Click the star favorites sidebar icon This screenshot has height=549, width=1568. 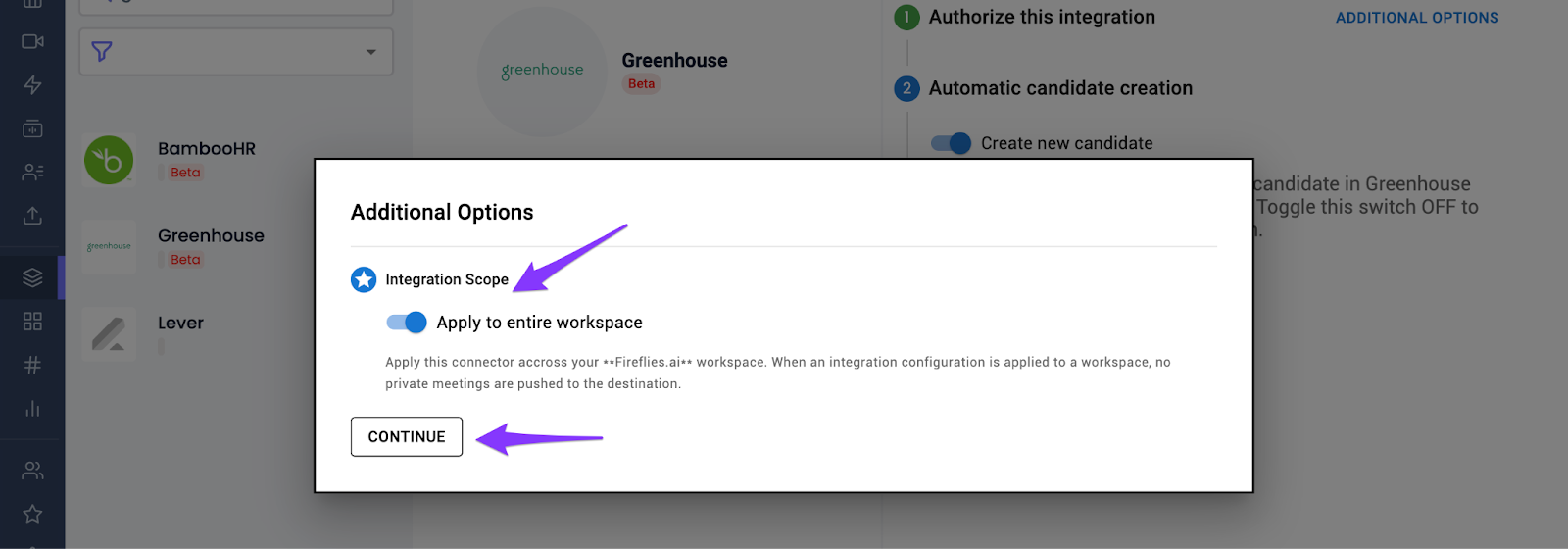(x=32, y=514)
